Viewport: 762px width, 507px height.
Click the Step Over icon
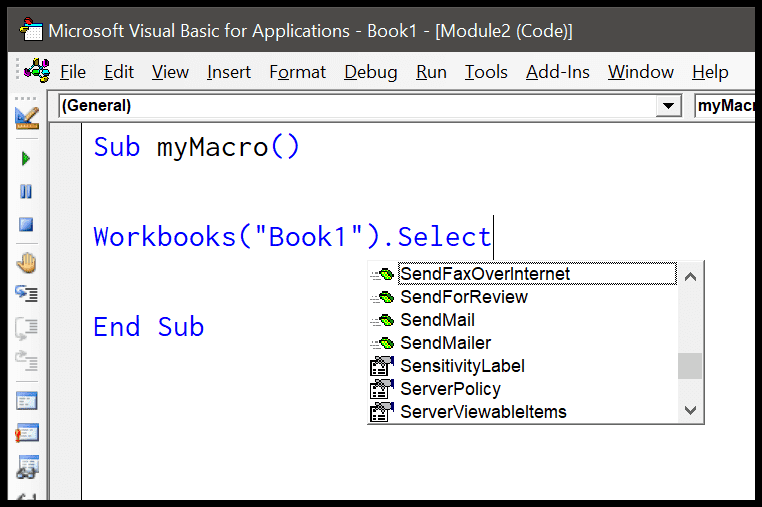(26, 328)
